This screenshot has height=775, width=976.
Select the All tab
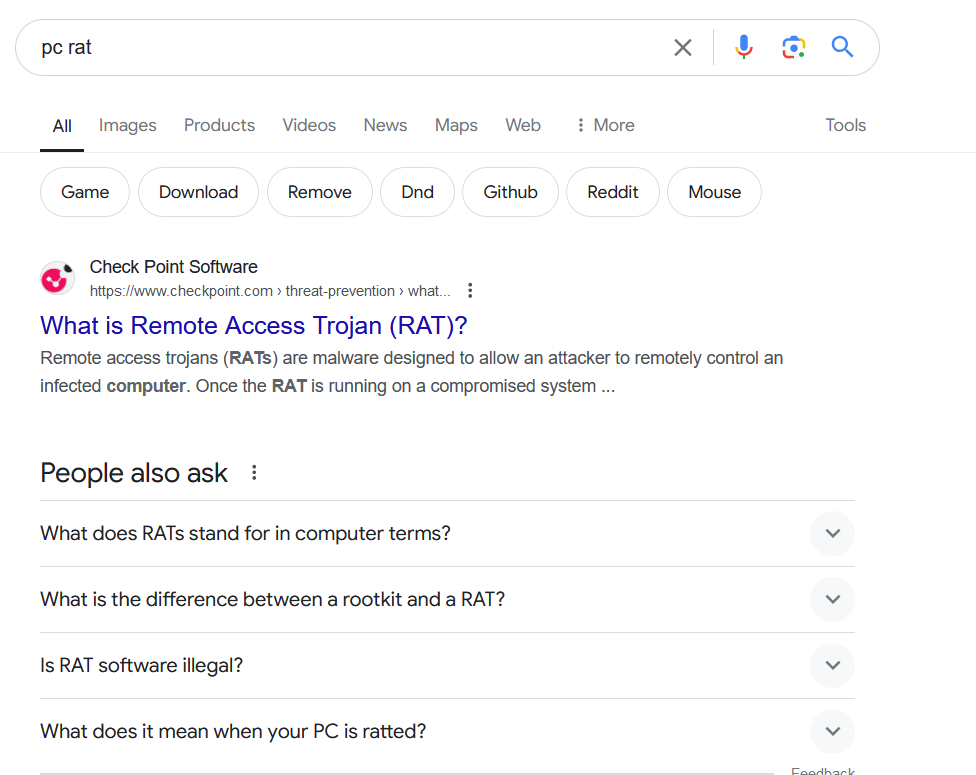[62, 126]
